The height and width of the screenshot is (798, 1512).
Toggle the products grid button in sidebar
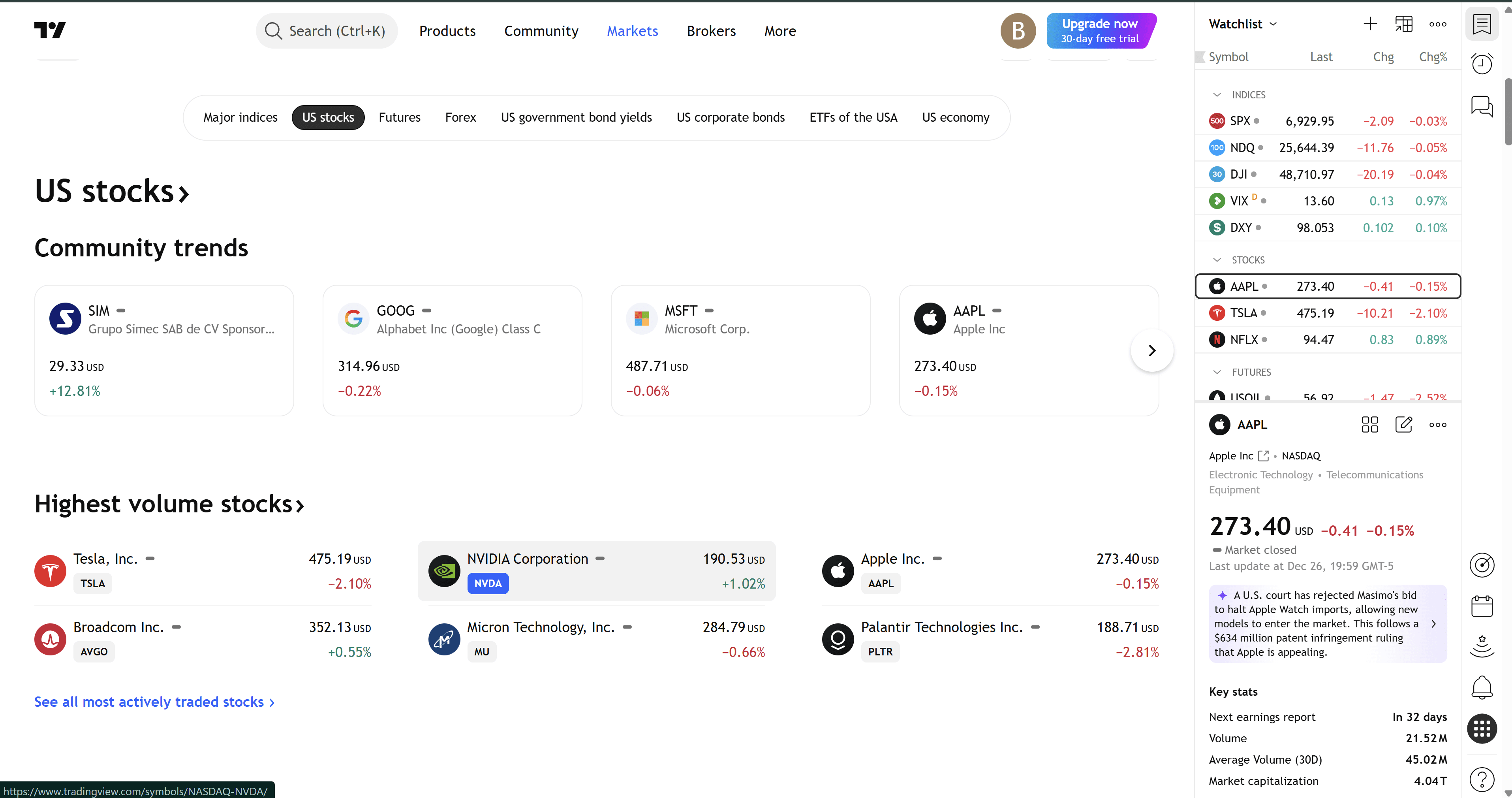coord(1482,729)
